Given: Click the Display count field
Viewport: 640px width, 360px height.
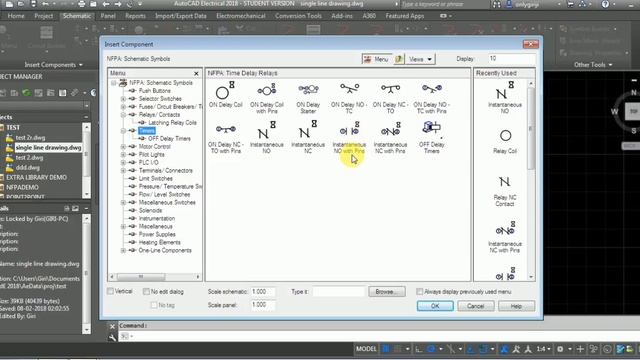Looking at the screenshot, I should [x=512, y=59].
